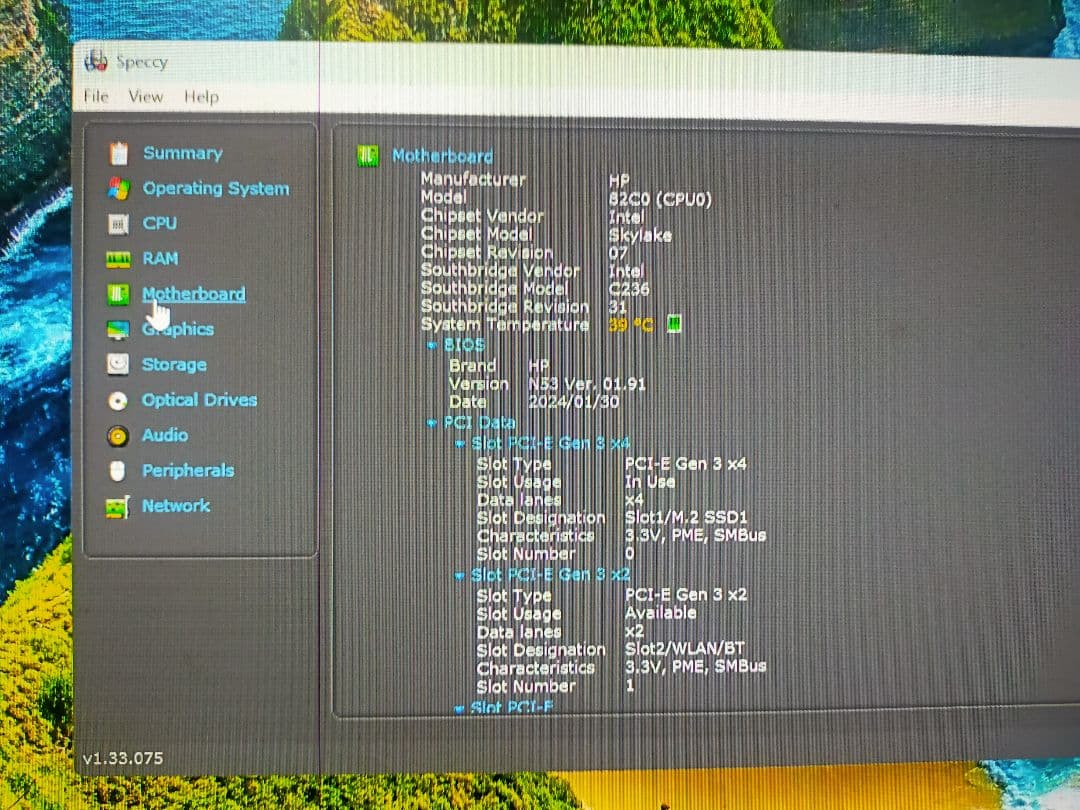Collapse the Slot PCI-E Gen 3 x2 entry
This screenshot has height=810, width=1080.
click(459, 575)
